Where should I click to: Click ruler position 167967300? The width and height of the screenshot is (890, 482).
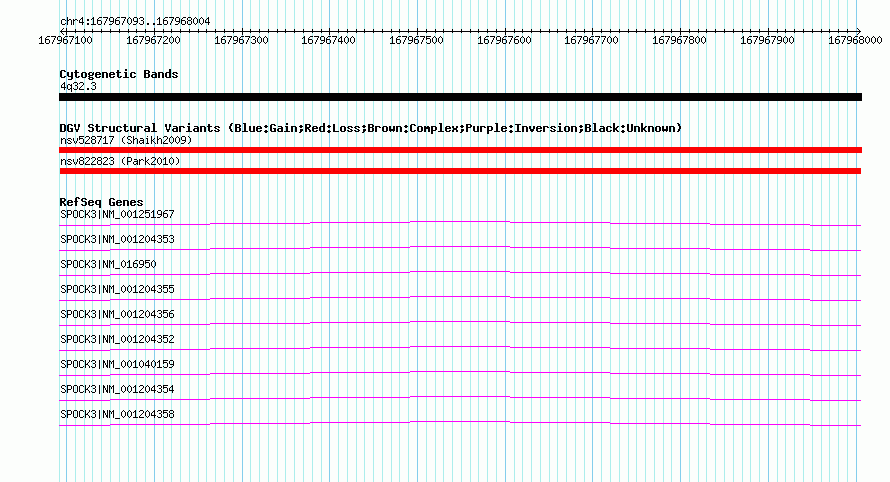pos(241,40)
